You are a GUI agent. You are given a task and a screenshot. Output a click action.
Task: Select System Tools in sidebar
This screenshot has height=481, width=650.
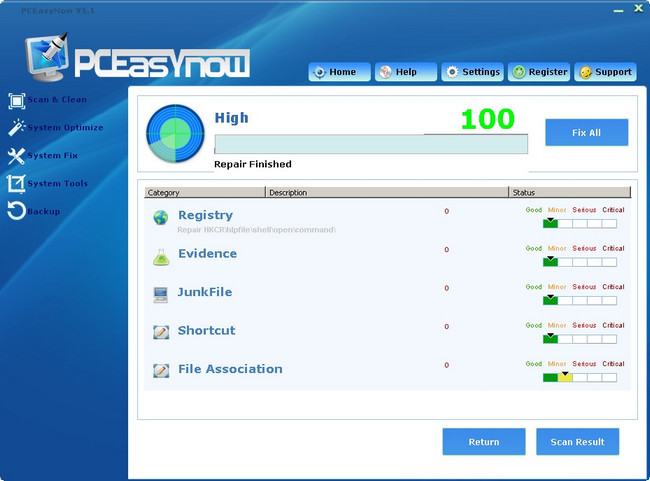pos(58,183)
